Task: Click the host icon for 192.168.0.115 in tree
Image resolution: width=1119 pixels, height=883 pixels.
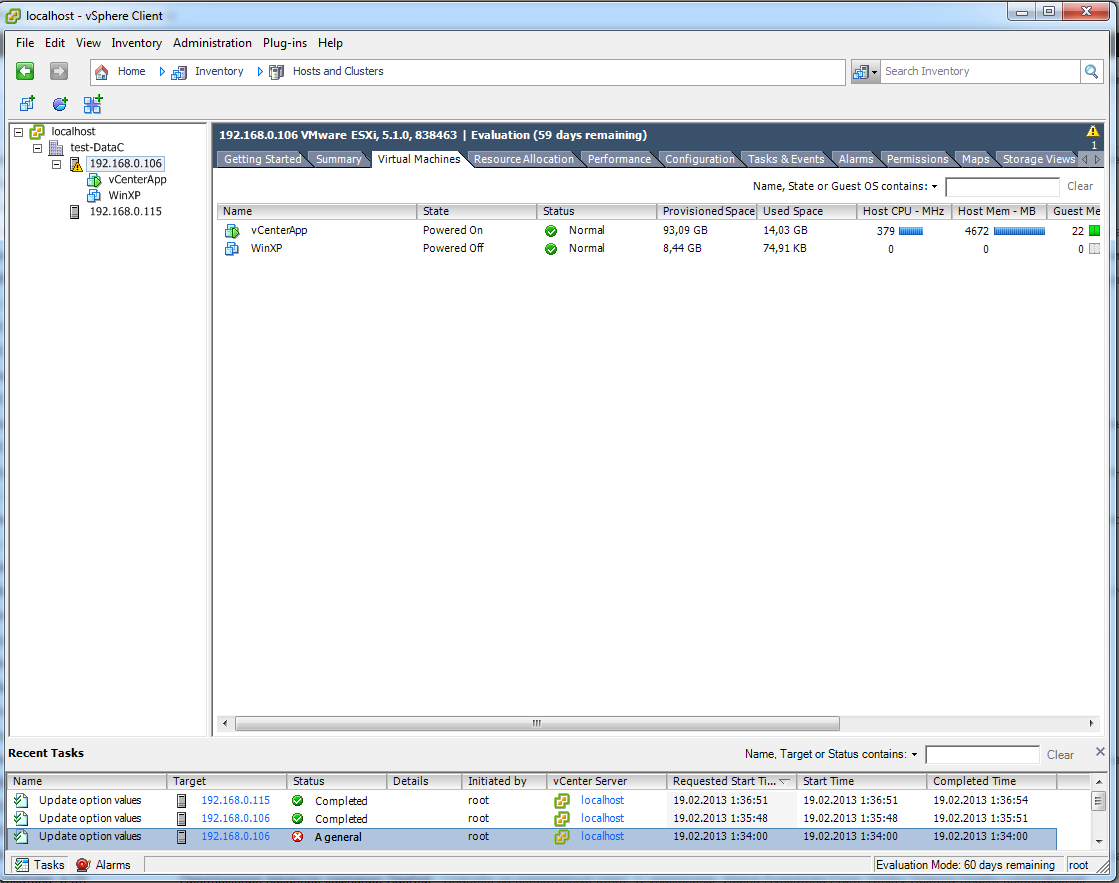Action: (x=74, y=212)
